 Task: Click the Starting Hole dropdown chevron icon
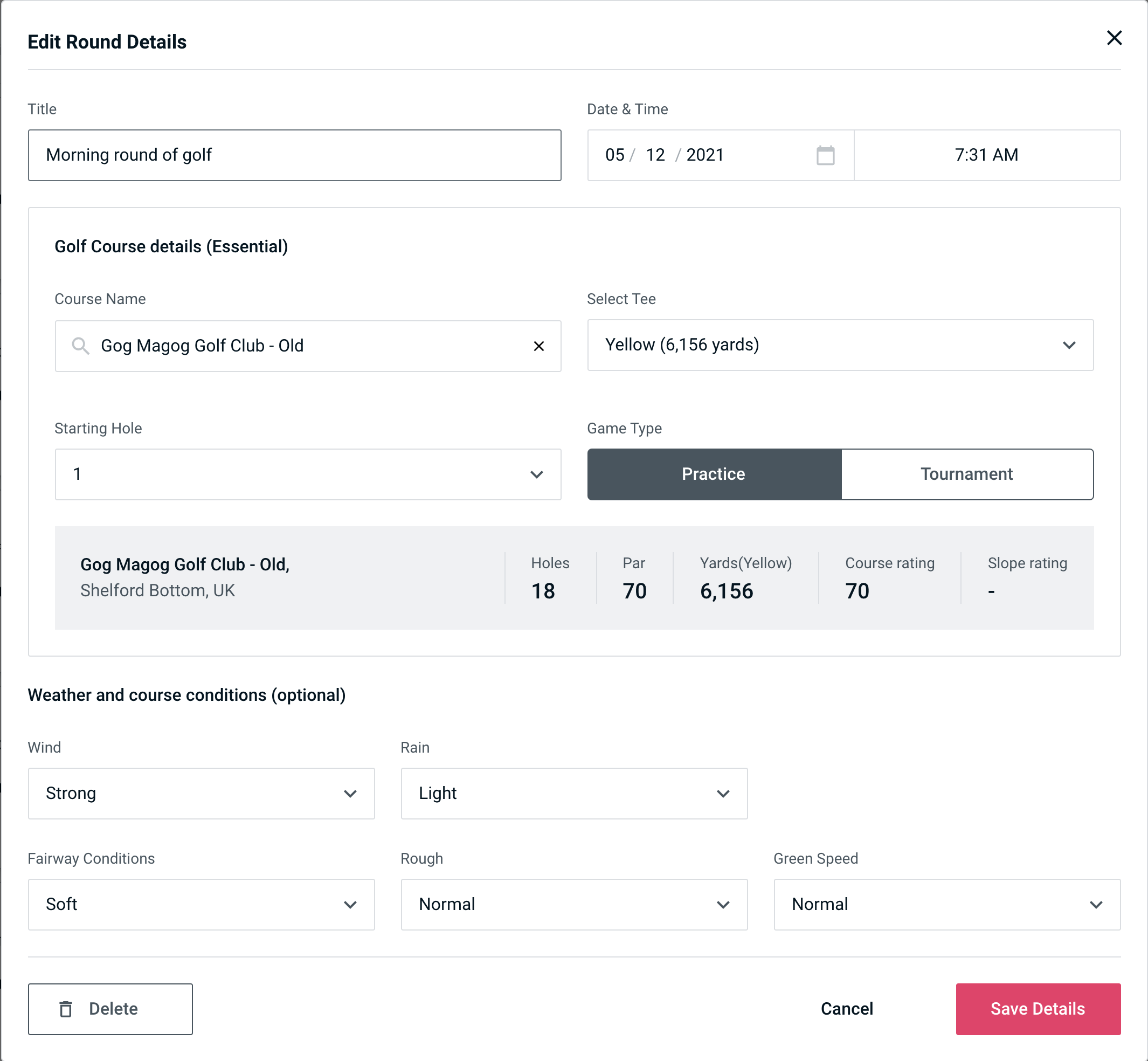pos(538,474)
